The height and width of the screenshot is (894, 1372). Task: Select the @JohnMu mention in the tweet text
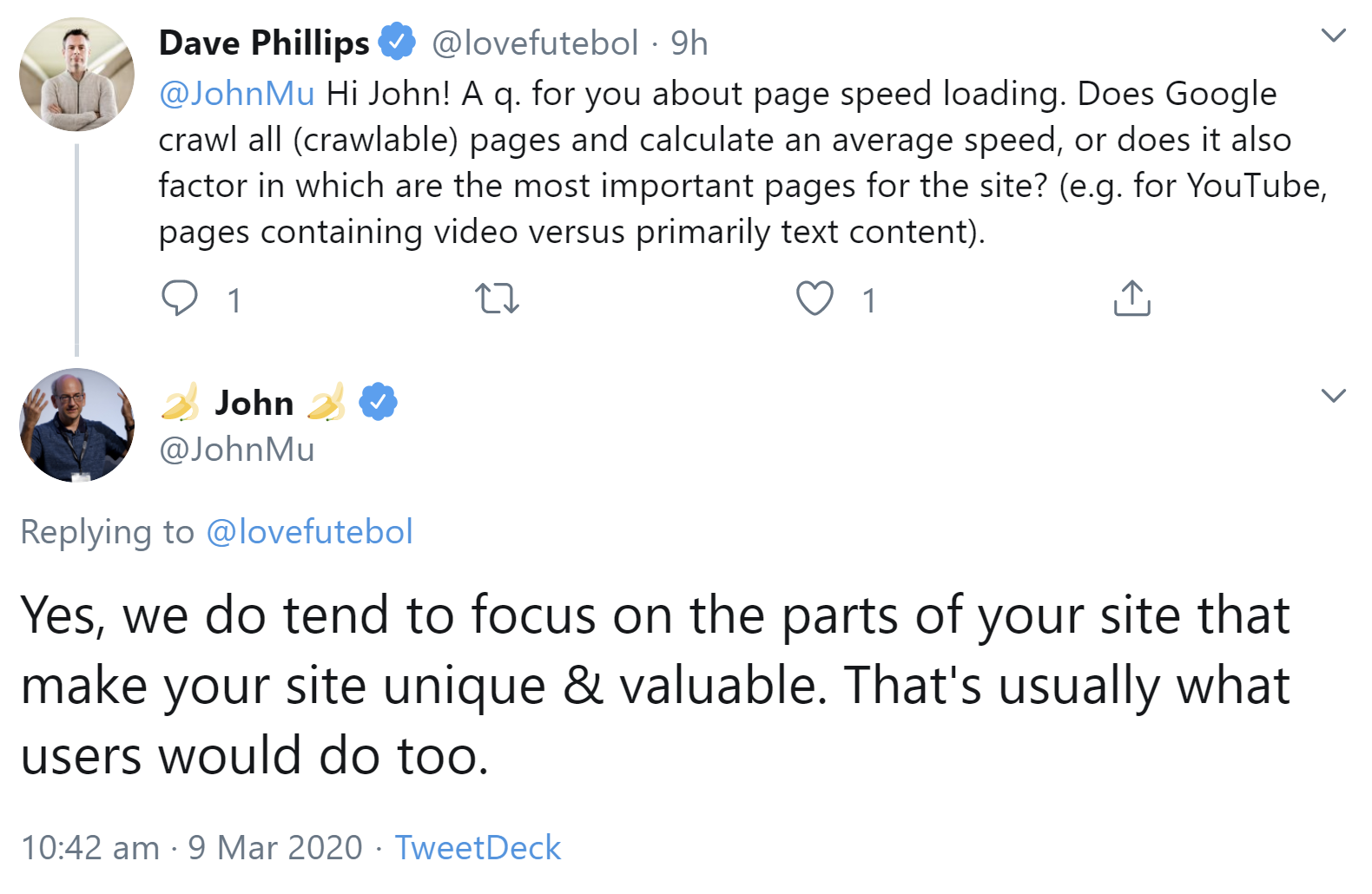[x=233, y=93]
